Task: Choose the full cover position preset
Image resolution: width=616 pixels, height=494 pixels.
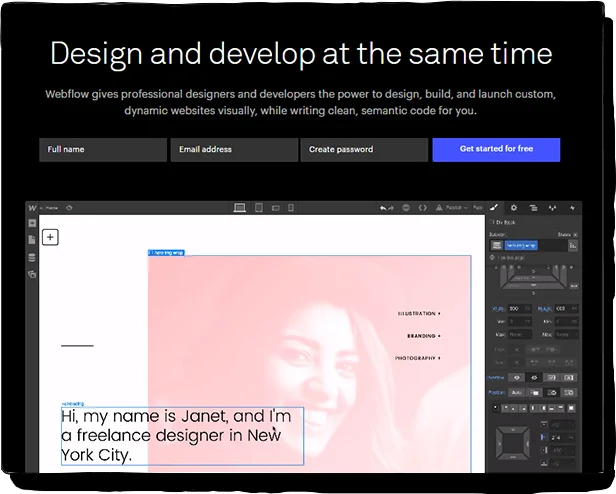Action: tap(571, 408)
